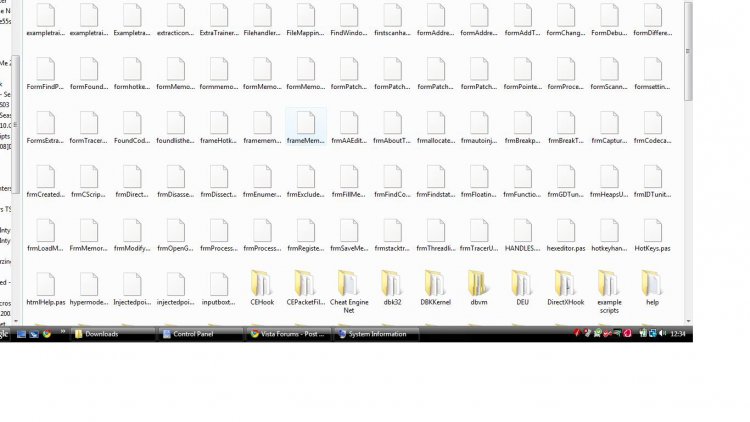The width and height of the screenshot is (750, 422).
Task: Select the ExtraTrainer... file icon
Action: pyautogui.click(x=219, y=15)
